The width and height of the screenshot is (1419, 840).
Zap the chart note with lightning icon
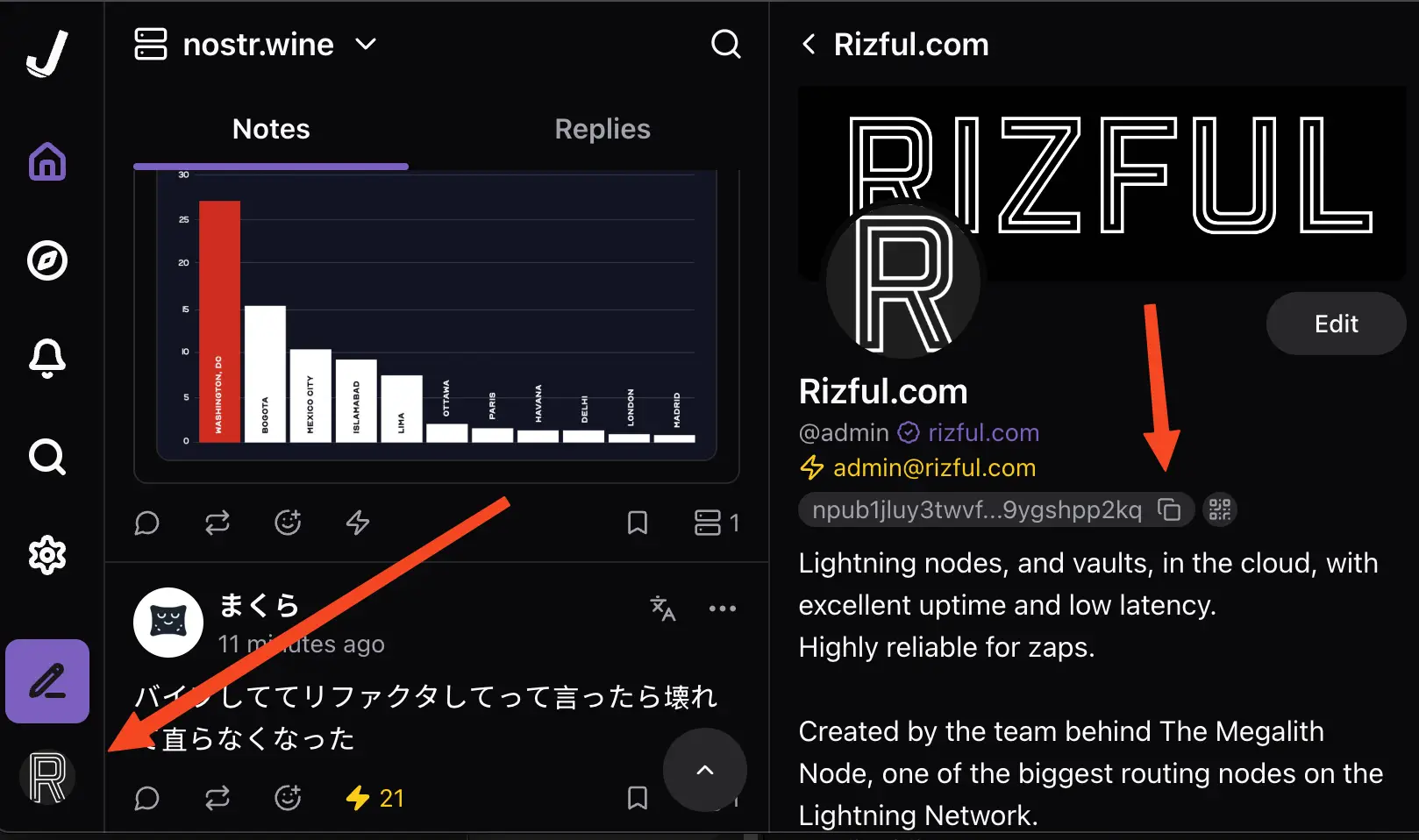coord(358,523)
